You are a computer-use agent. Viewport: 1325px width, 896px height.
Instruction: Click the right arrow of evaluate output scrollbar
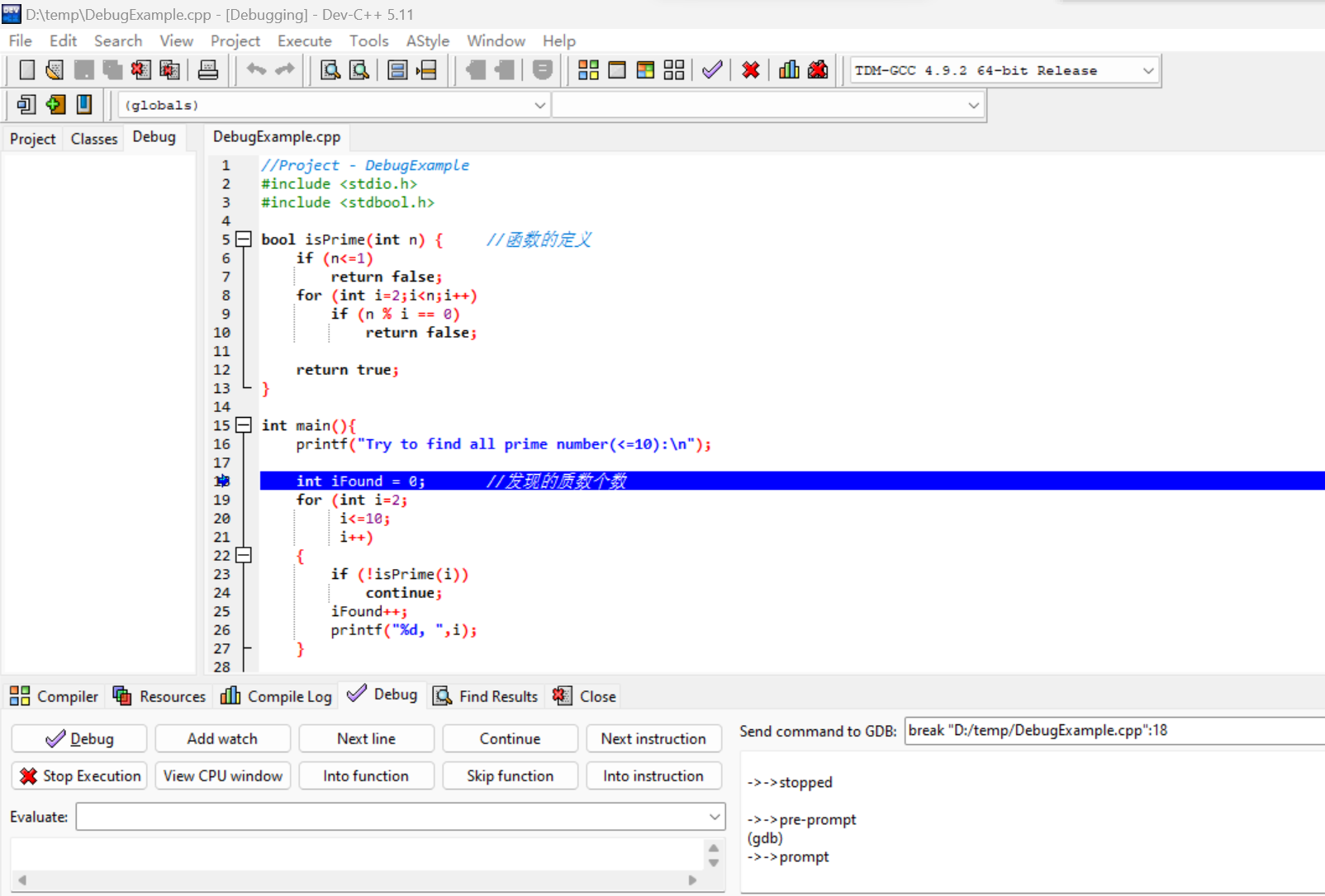click(692, 880)
